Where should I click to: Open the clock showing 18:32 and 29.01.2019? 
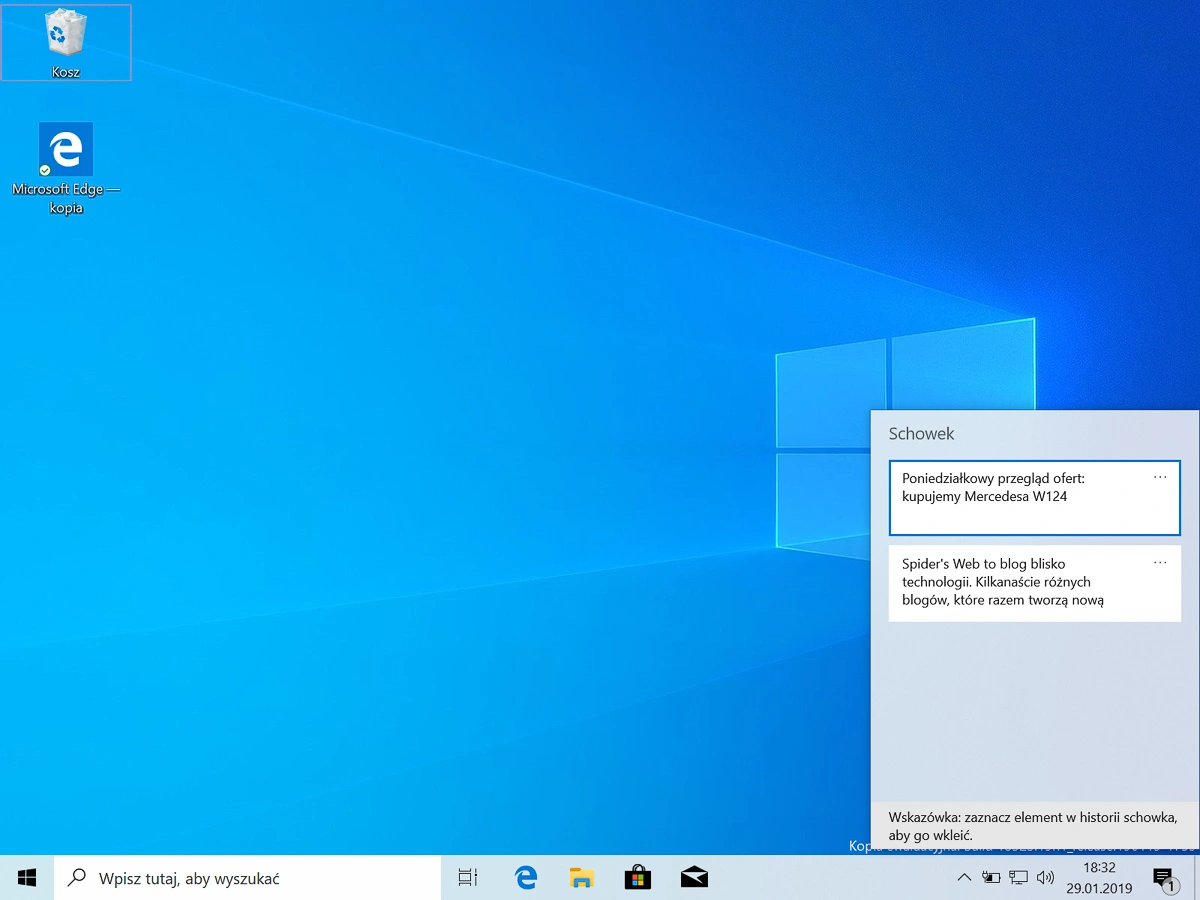tap(1098, 878)
